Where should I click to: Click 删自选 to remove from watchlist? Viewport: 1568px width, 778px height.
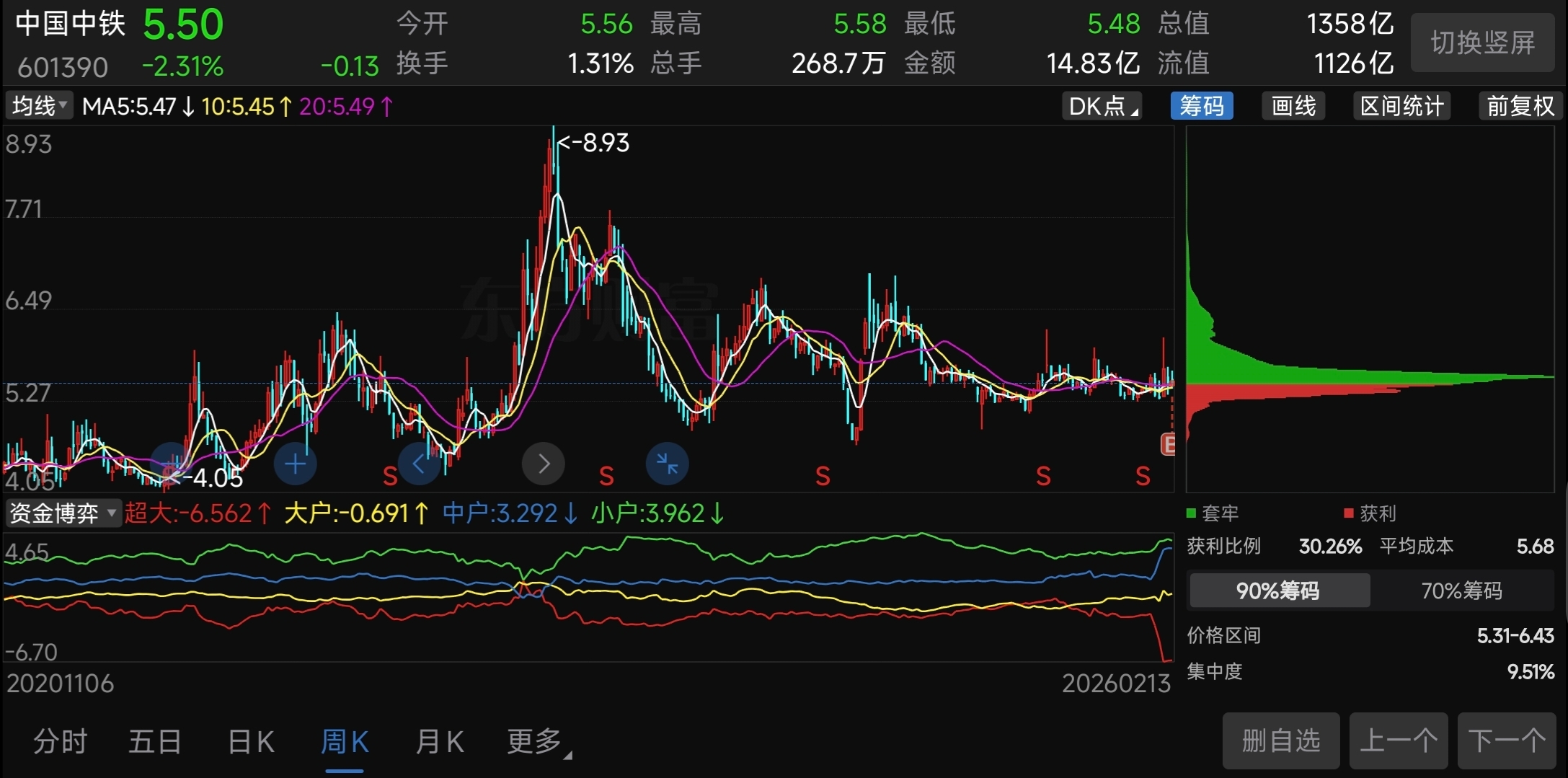[x=1281, y=741]
